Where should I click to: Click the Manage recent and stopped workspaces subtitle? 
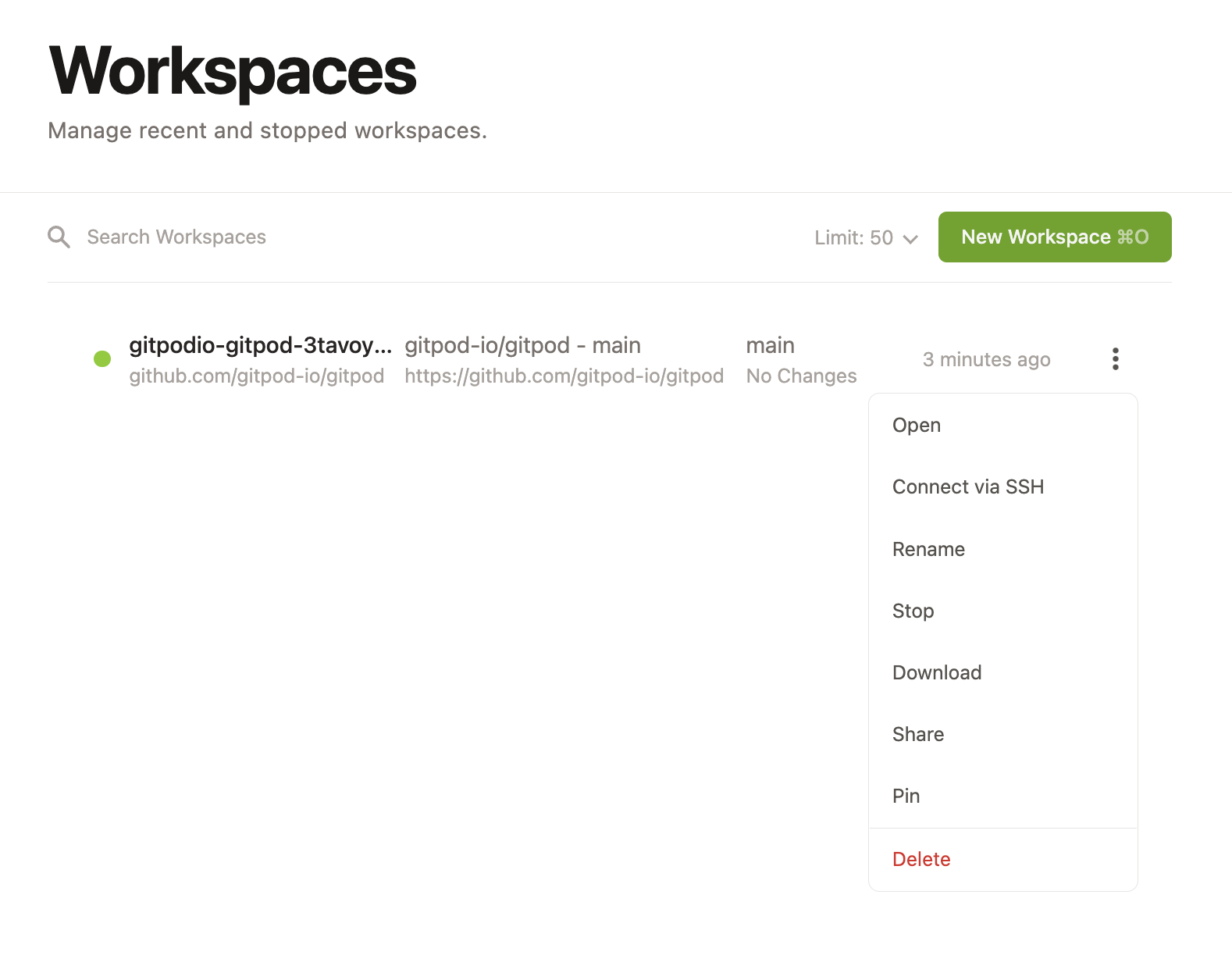click(x=268, y=130)
